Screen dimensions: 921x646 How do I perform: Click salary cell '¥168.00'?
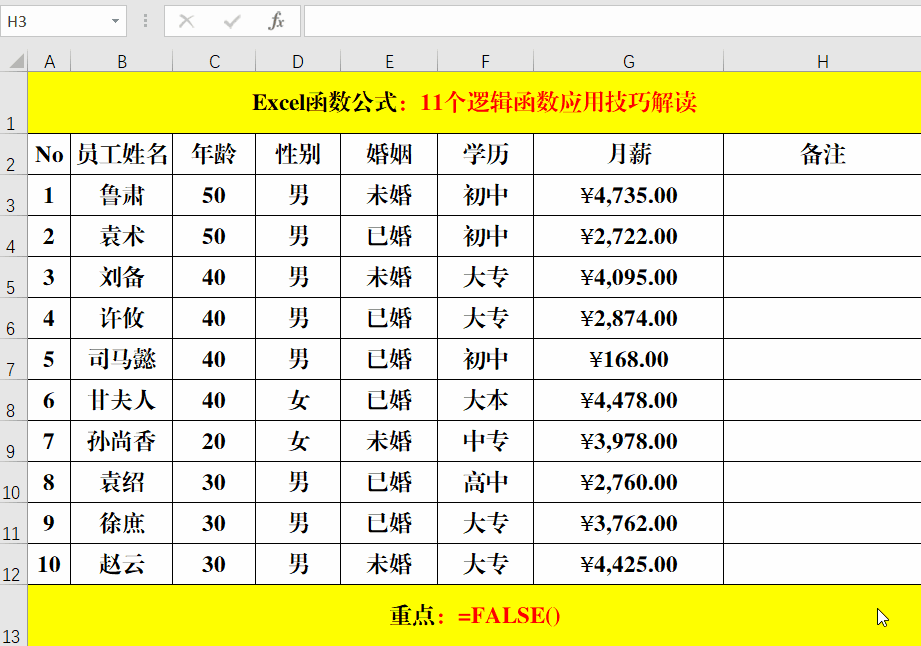pos(628,359)
